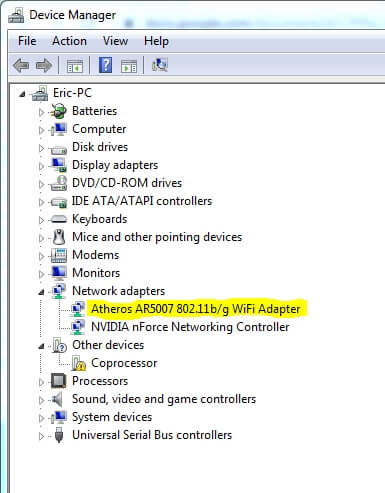Click the System devices category icon
385x493 pixels.
59,417
